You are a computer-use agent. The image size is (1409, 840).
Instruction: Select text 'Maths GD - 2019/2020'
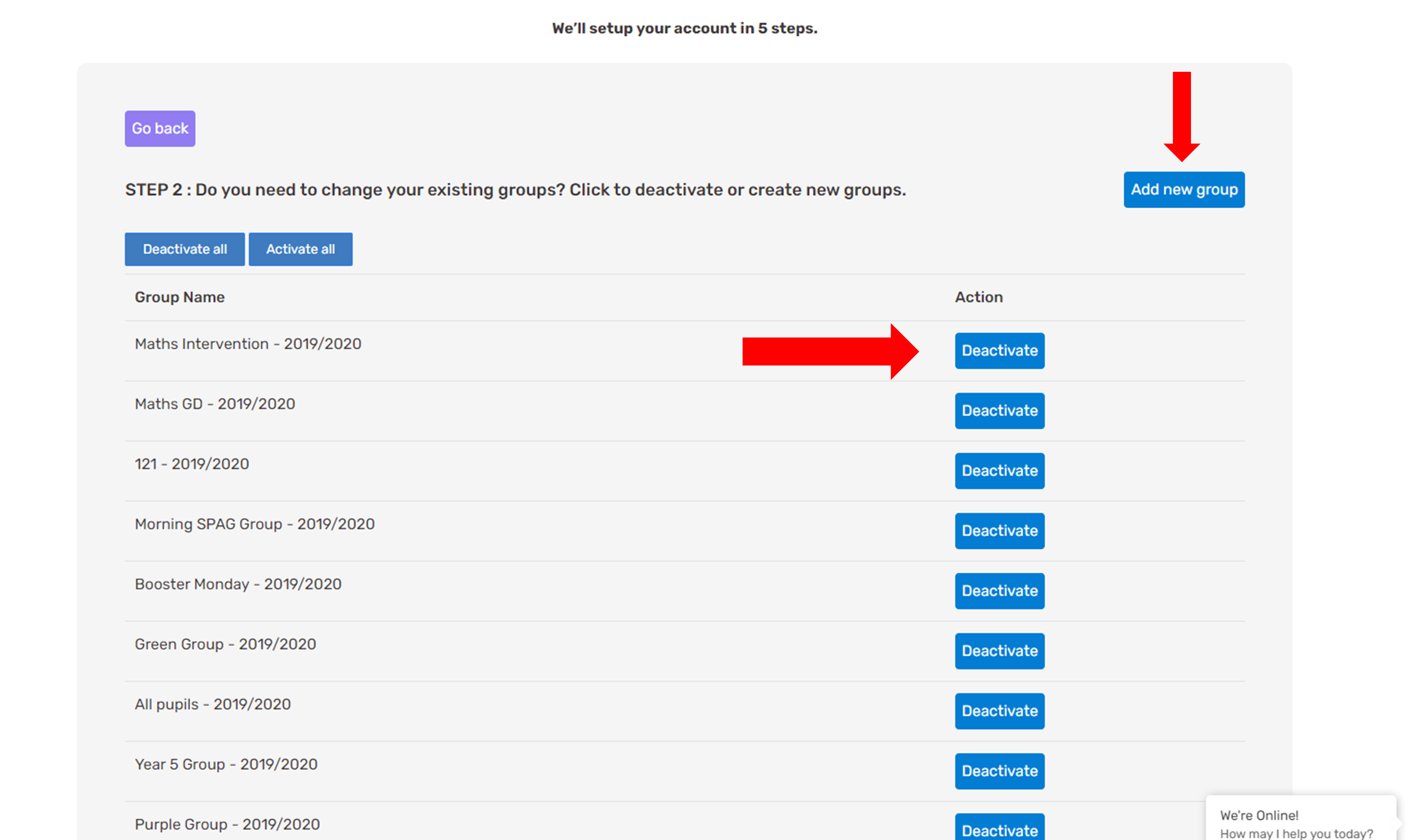(214, 403)
